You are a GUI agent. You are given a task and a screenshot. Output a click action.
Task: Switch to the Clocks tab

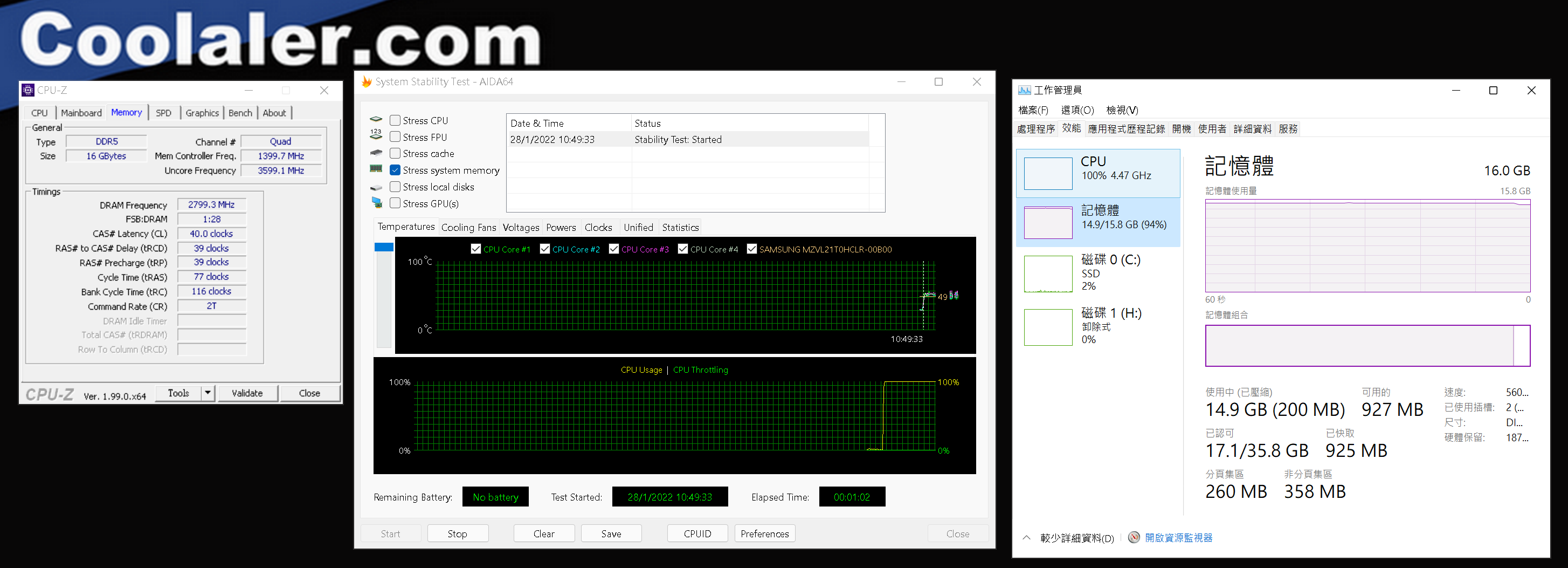(x=598, y=227)
